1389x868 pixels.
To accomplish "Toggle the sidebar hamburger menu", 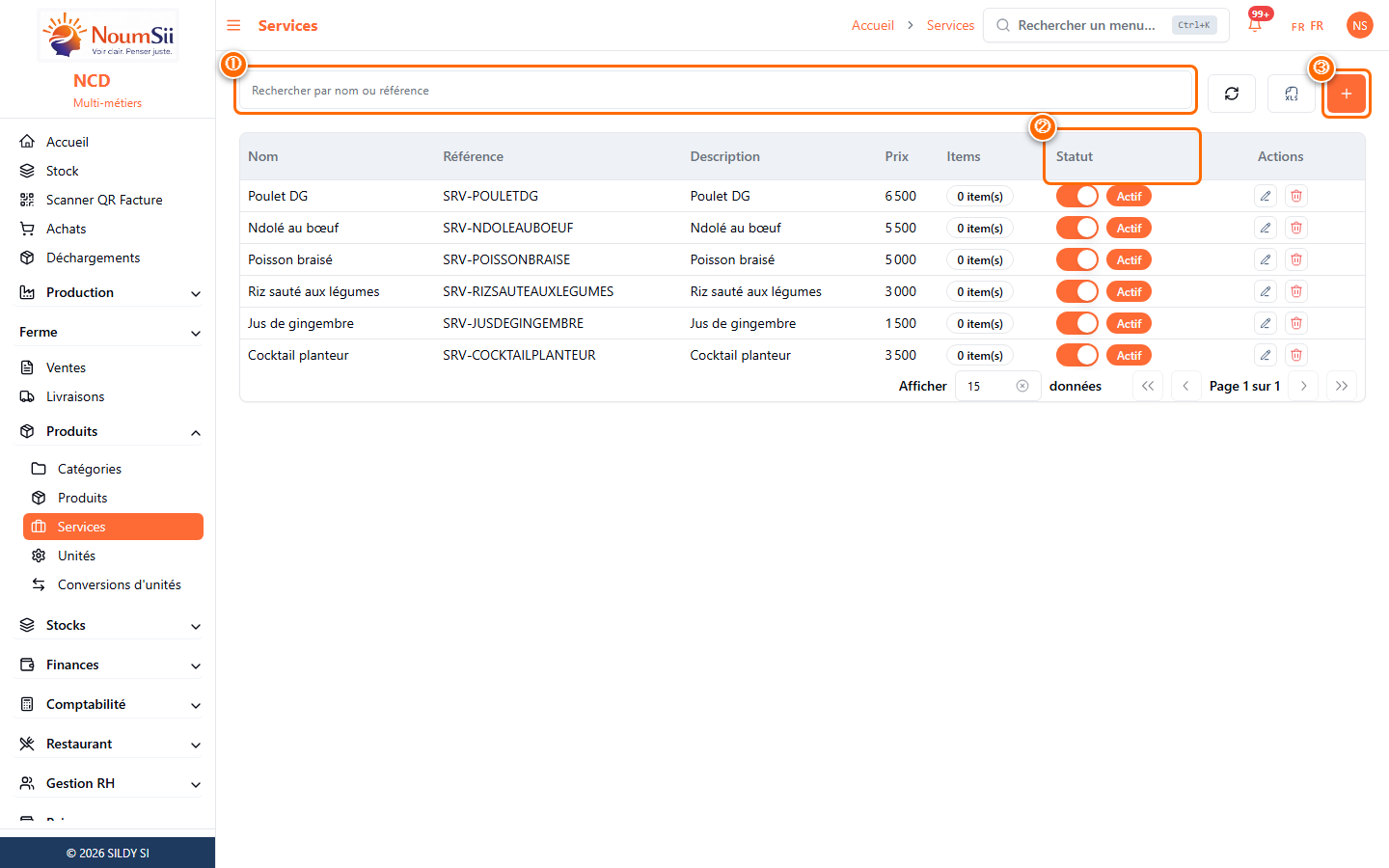I will coord(233,25).
